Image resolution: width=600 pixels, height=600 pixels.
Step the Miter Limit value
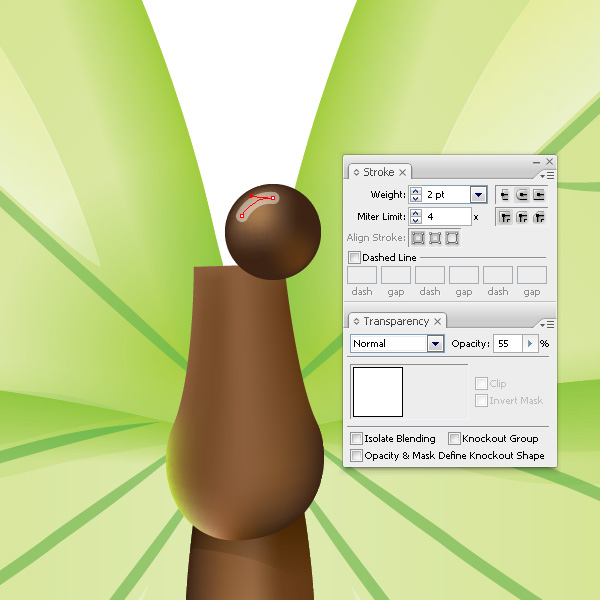click(x=416, y=217)
